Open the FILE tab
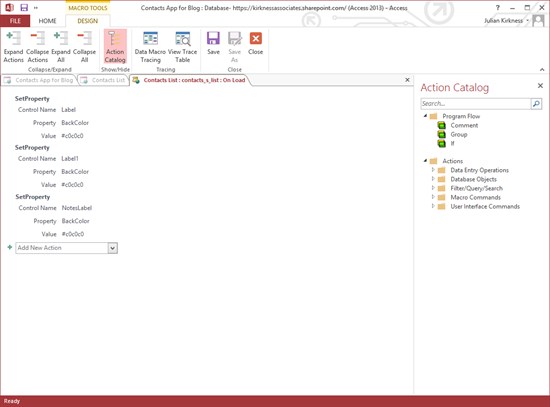550x407 pixels. (x=15, y=21)
